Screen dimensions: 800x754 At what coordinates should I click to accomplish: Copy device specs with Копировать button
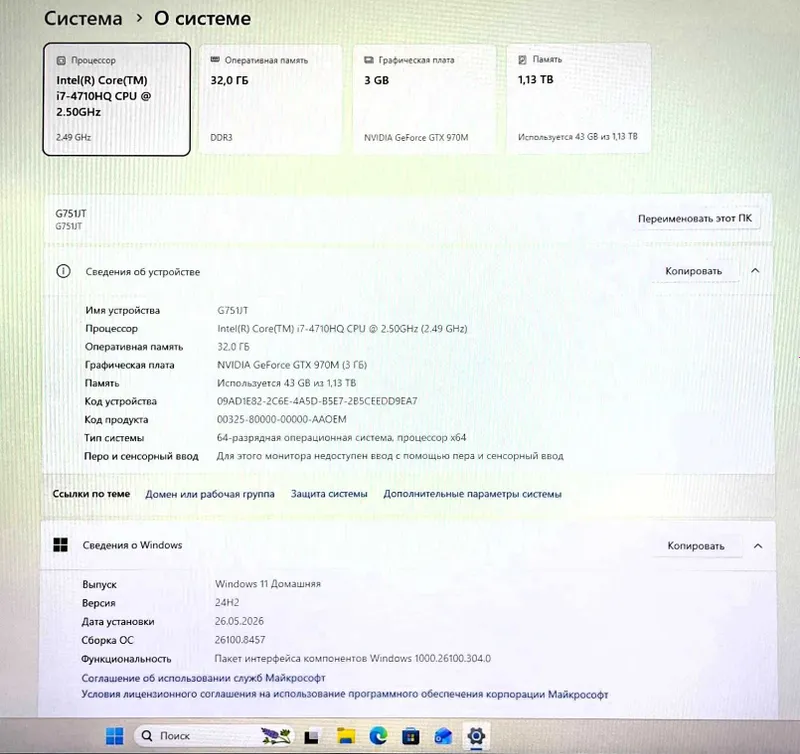pos(693,271)
